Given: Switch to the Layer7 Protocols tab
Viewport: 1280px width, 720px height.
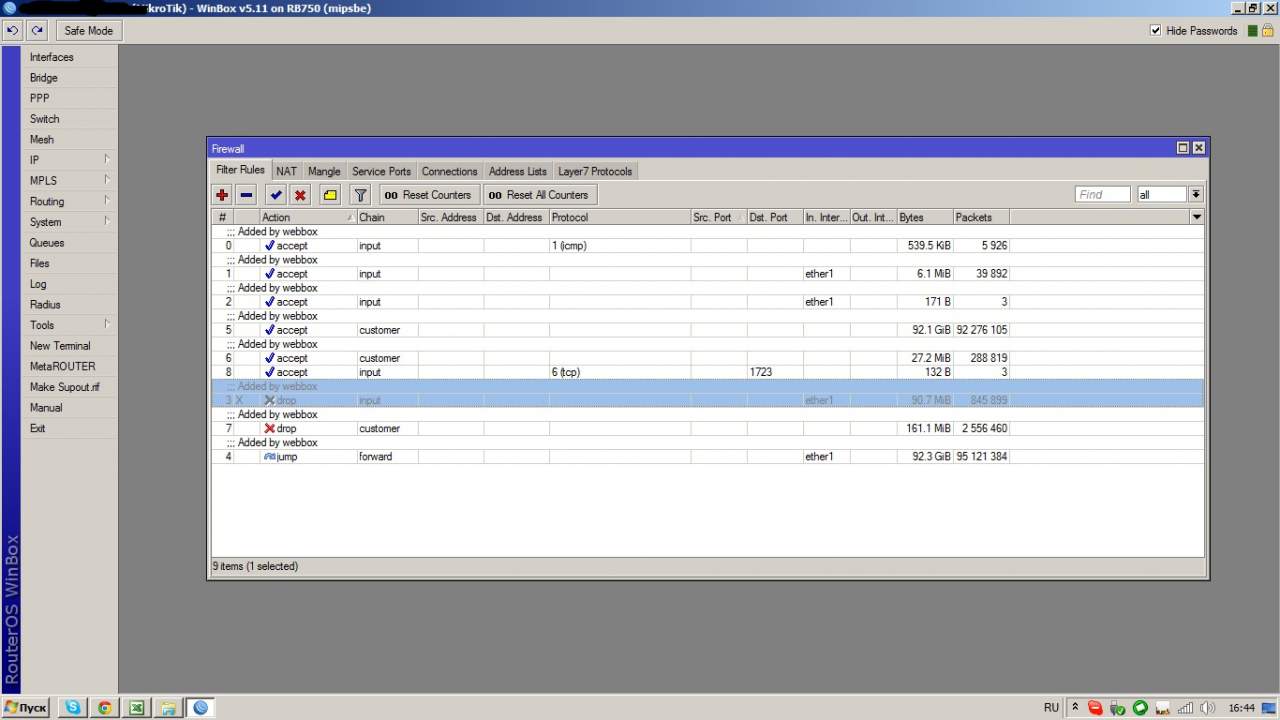Looking at the screenshot, I should tap(595, 171).
